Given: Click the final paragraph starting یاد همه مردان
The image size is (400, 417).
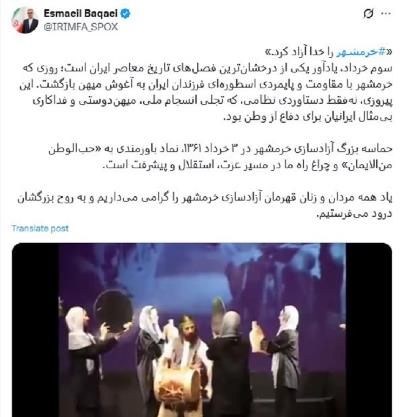Looking at the screenshot, I should tap(205, 206).
